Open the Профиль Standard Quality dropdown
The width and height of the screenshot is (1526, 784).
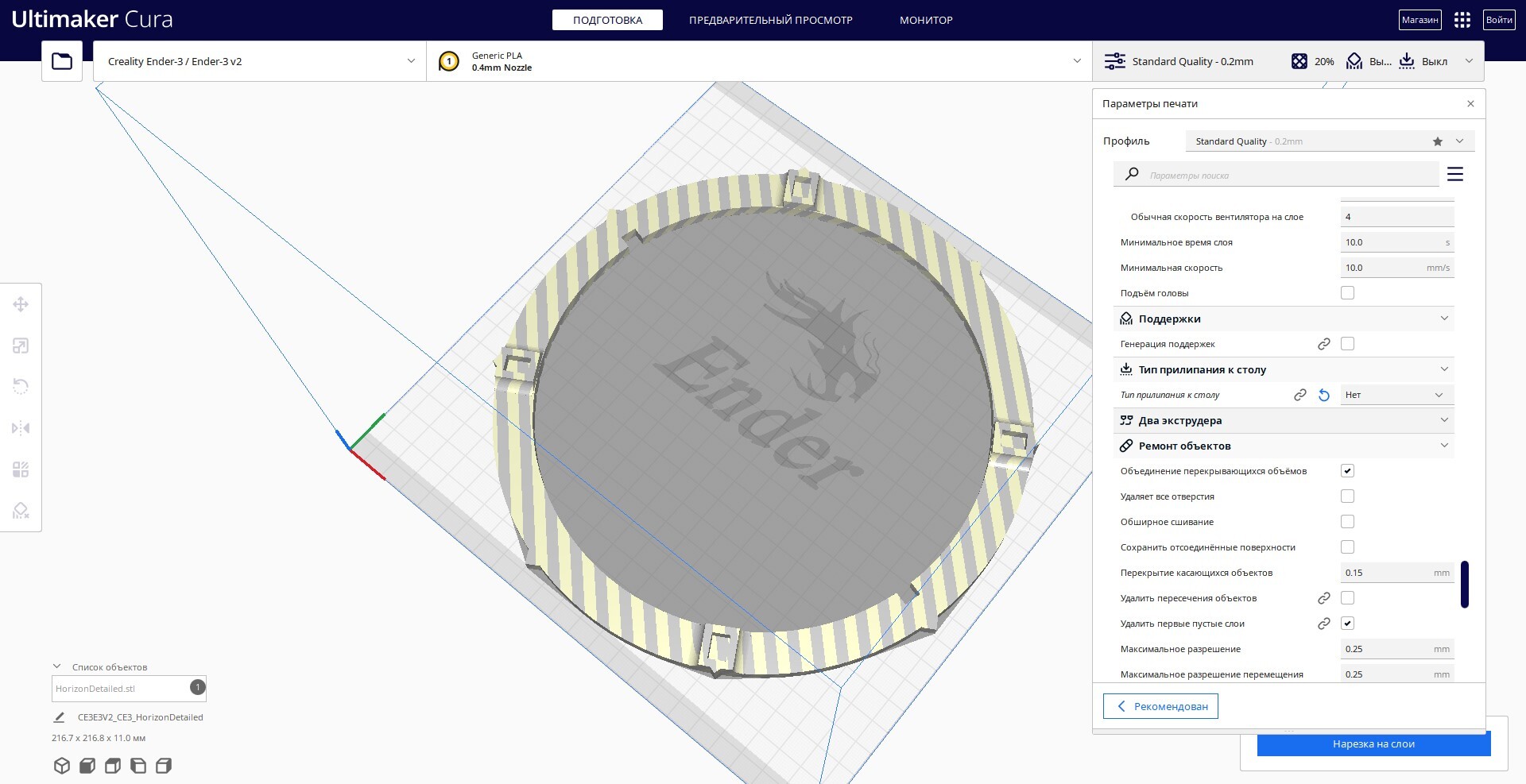point(1330,141)
